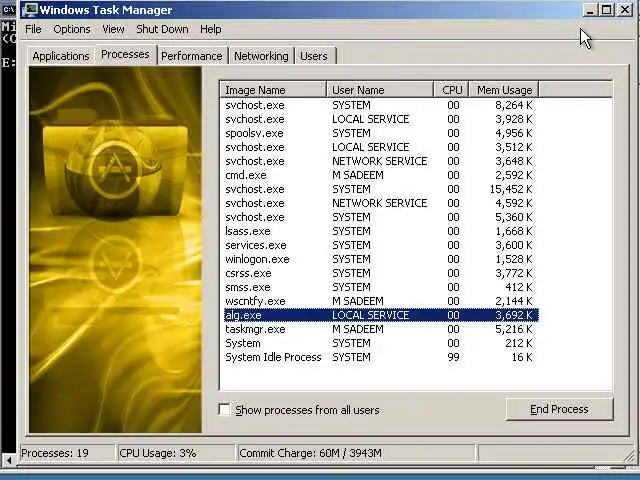
Task: Sort by User Name column header
Action: tap(380, 90)
